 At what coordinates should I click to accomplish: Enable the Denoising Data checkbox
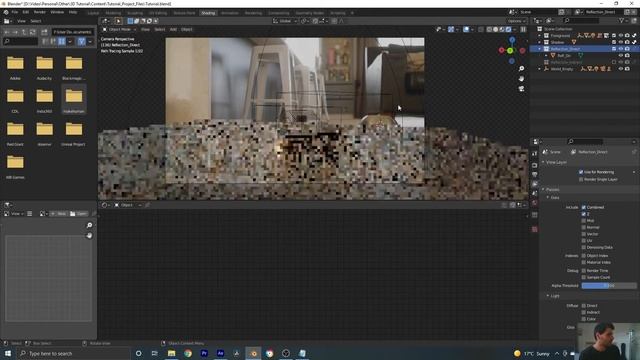point(584,247)
